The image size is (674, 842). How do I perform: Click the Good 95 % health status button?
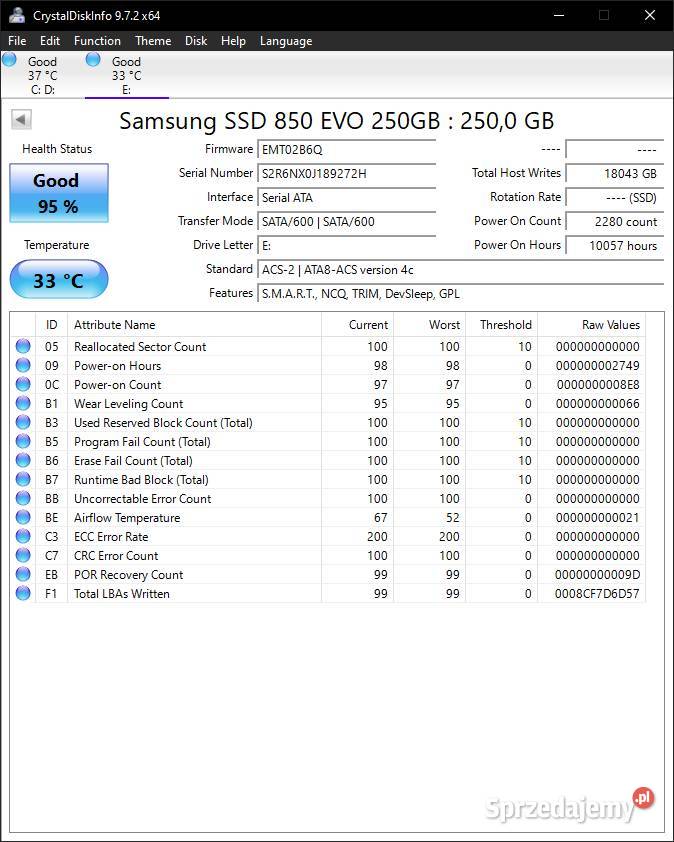[x=59, y=193]
